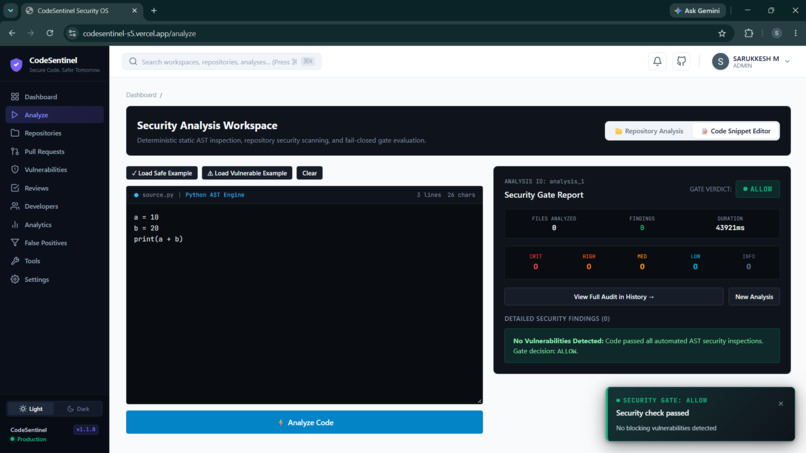The width and height of the screenshot is (806, 453).
Task: View Full Audit in History
Action: pos(614,297)
